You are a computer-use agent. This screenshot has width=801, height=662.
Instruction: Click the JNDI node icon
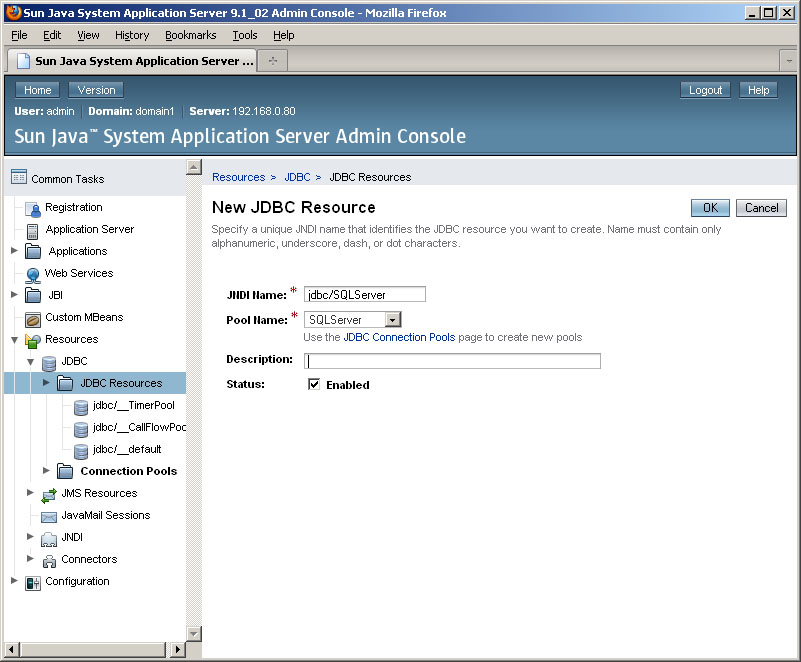(49, 539)
